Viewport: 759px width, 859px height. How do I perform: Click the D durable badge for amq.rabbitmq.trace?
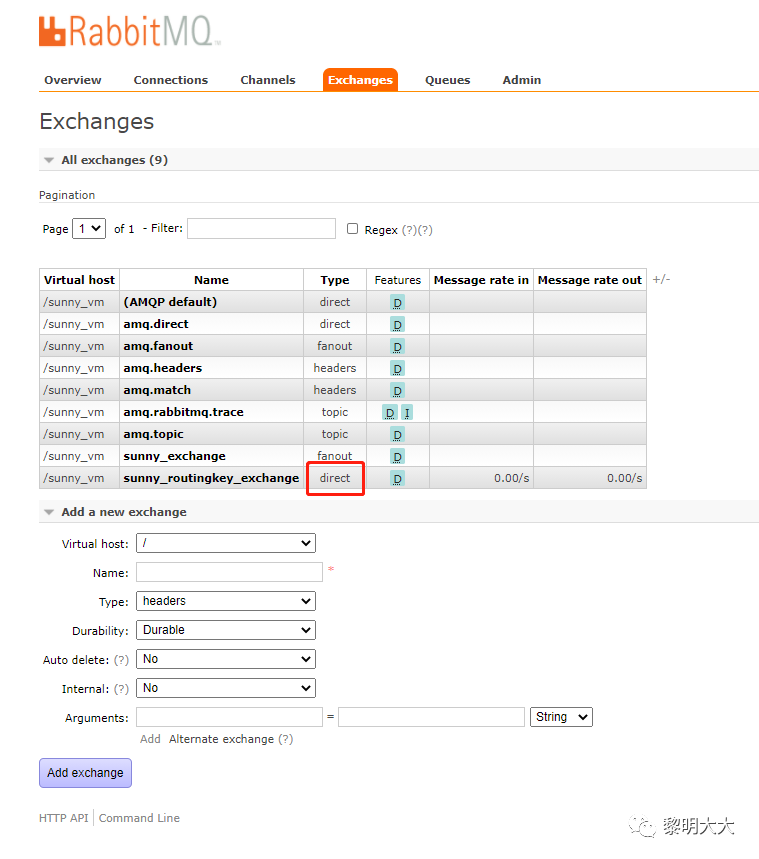390,413
